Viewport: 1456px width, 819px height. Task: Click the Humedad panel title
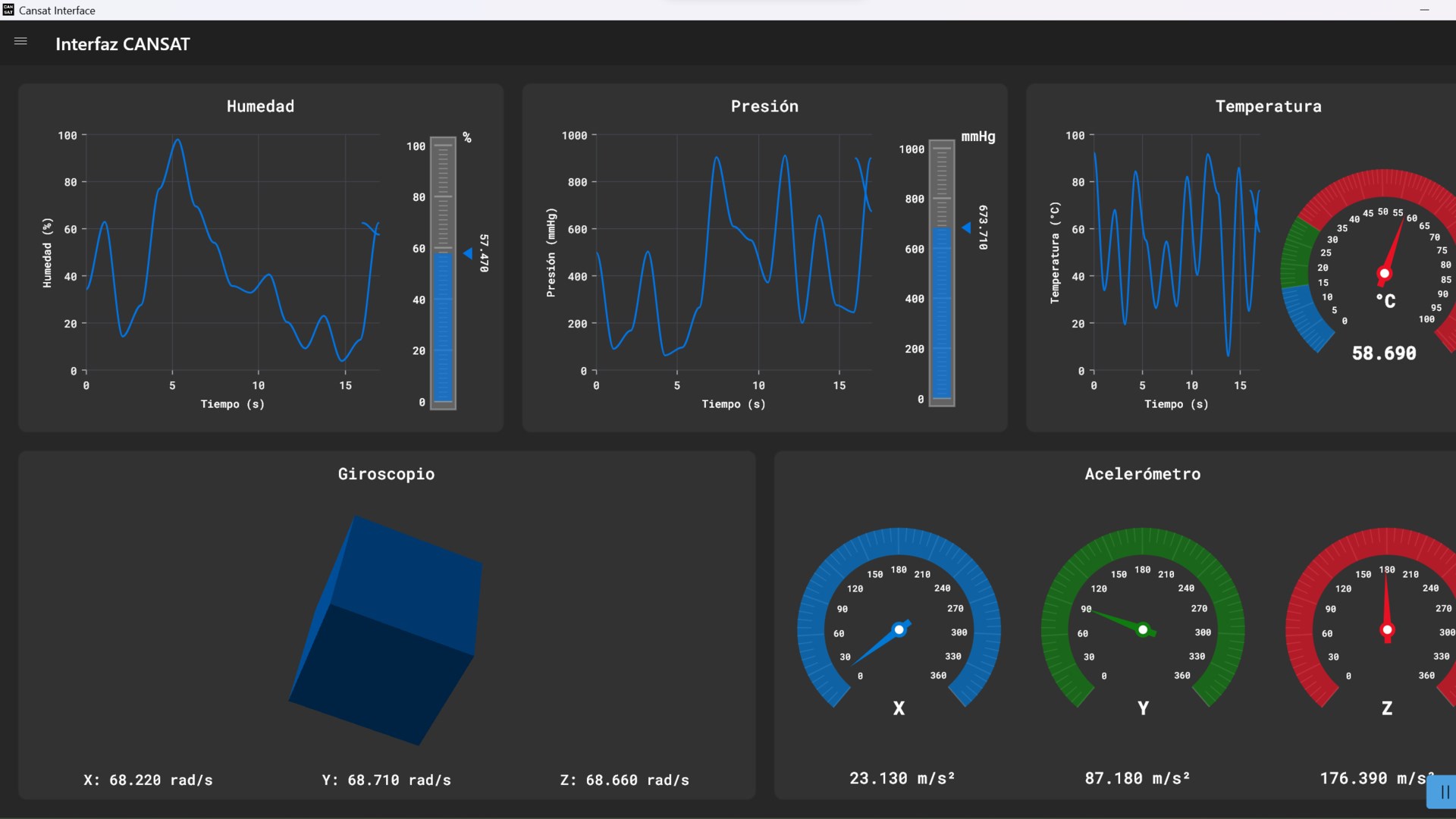tap(260, 106)
